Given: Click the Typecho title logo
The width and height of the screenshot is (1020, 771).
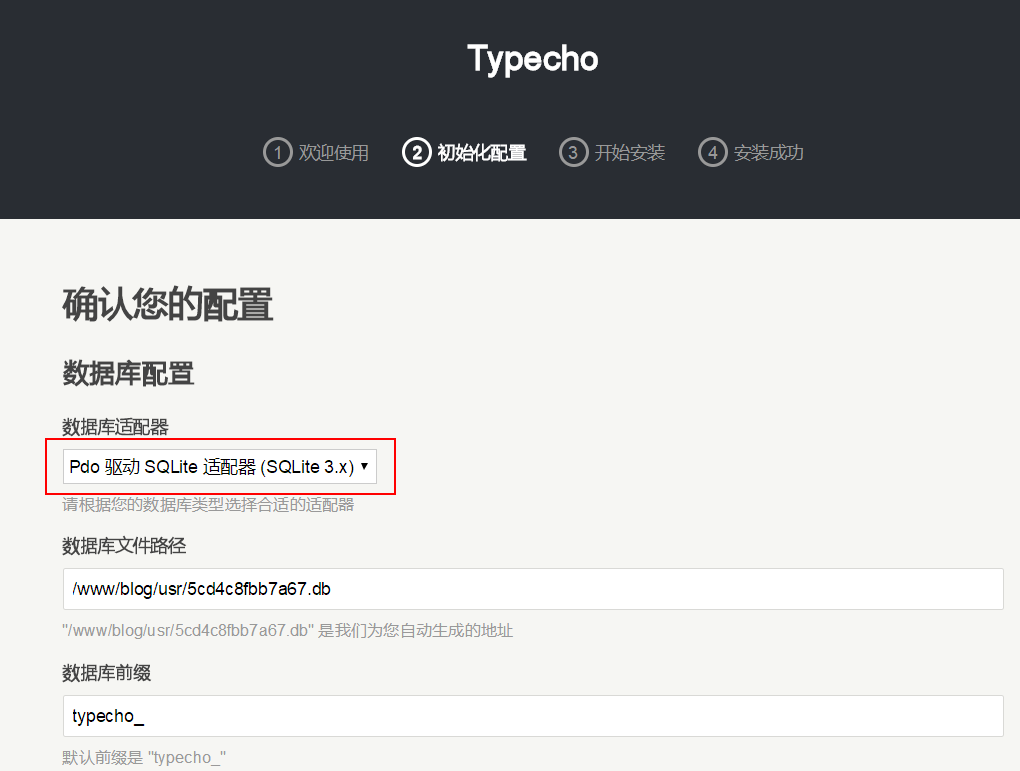Looking at the screenshot, I should pyautogui.click(x=533, y=59).
